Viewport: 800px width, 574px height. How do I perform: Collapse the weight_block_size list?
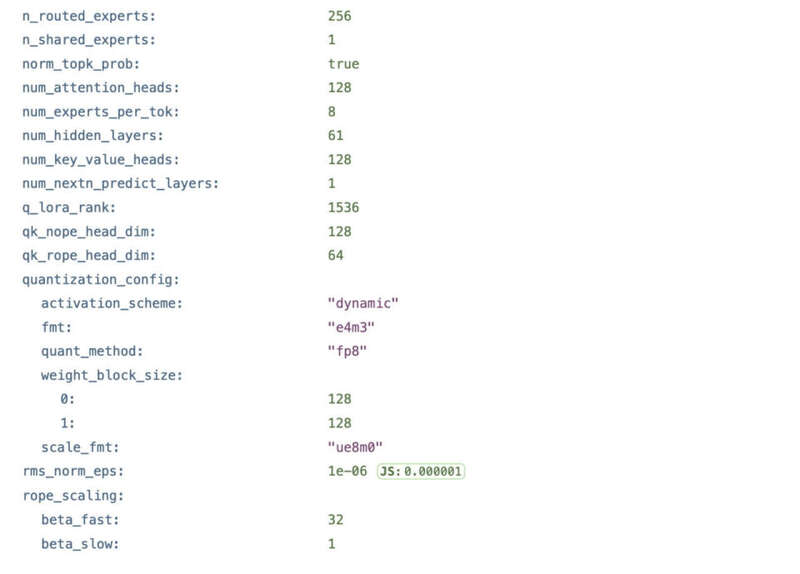(111, 376)
